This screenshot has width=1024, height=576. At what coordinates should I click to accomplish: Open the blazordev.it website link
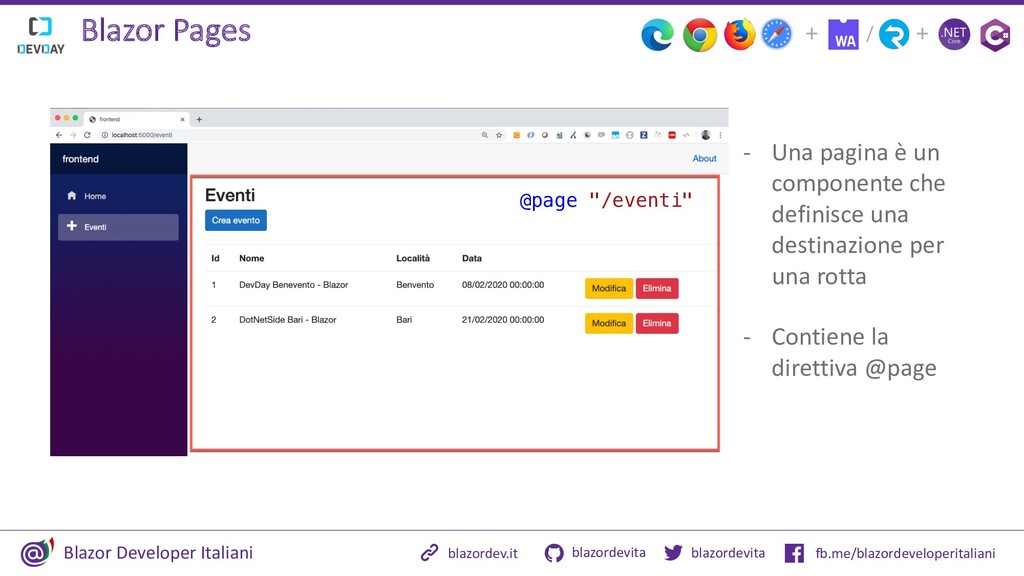[483, 553]
